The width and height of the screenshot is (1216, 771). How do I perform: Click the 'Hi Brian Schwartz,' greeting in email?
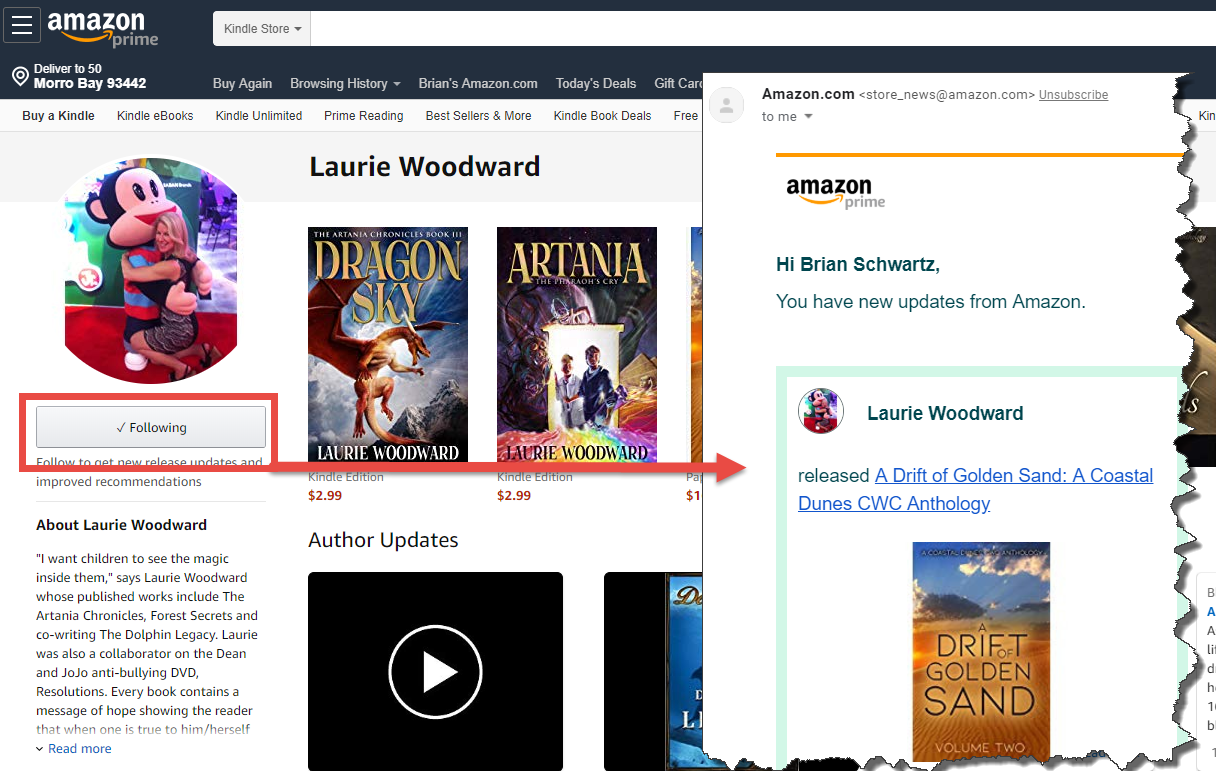[858, 265]
